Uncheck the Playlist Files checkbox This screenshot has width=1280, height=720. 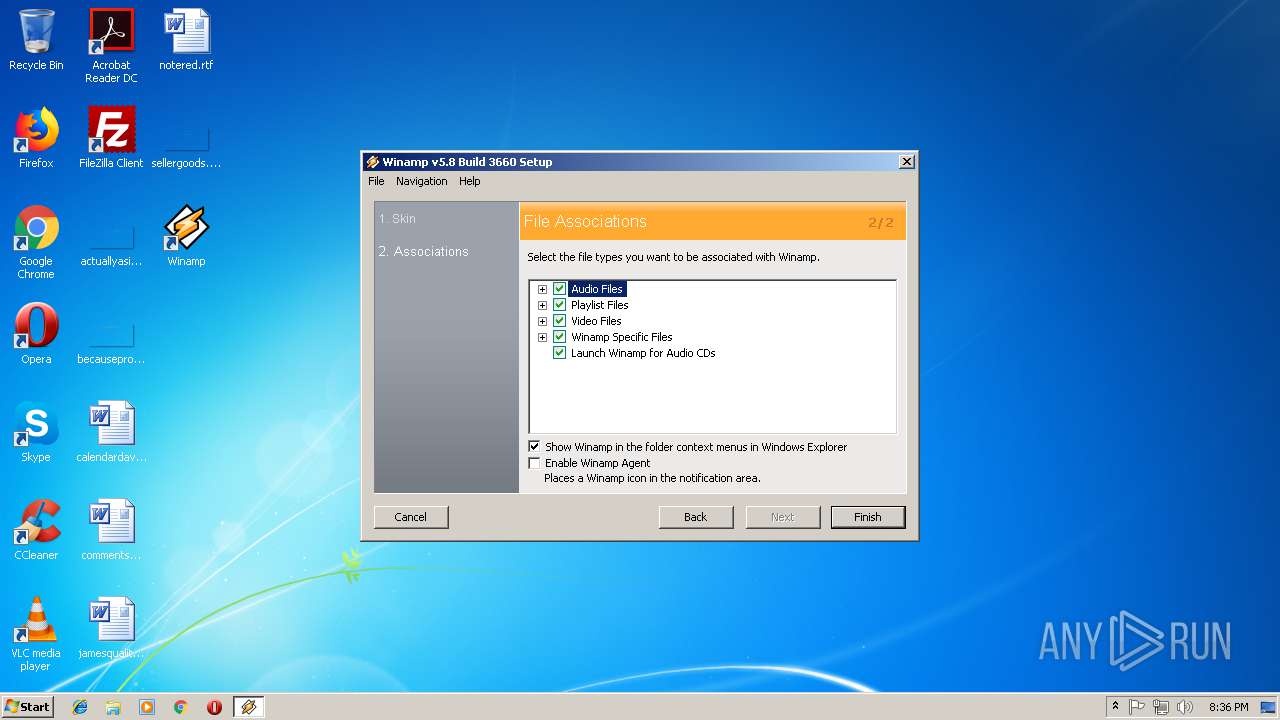pyautogui.click(x=559, y=305)
